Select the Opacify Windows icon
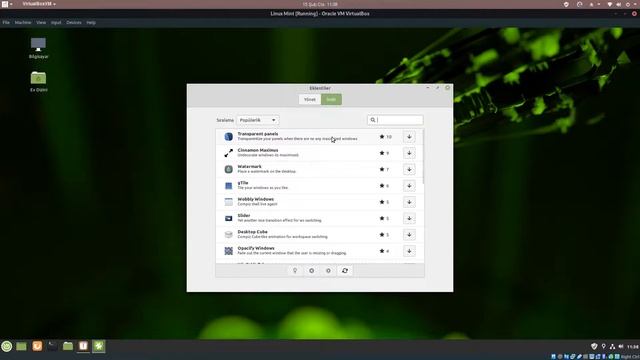The image size is (640, 360). (x=229, y=251)
